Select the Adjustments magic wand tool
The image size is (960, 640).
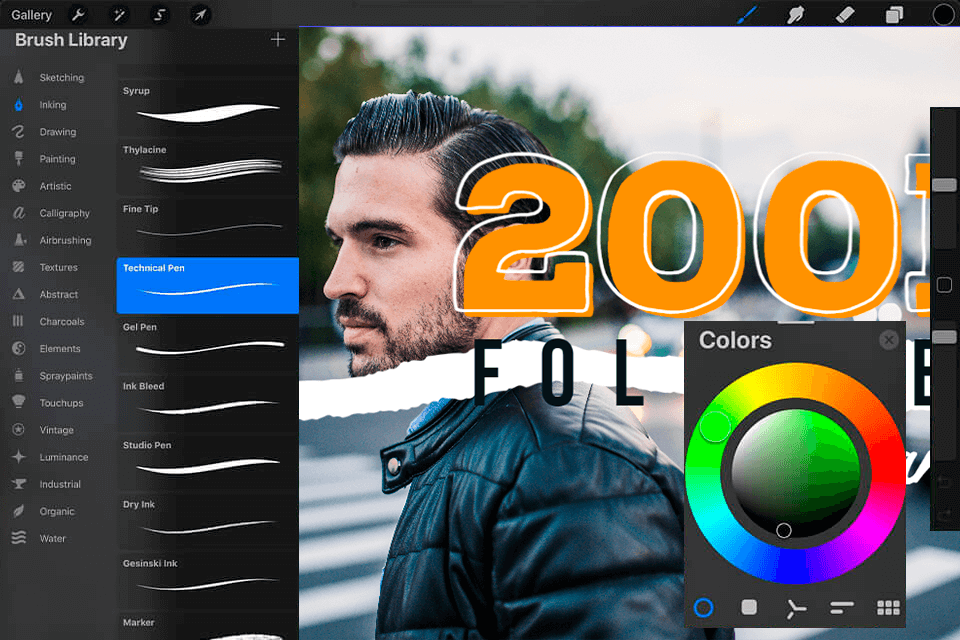tap(119, 14)
